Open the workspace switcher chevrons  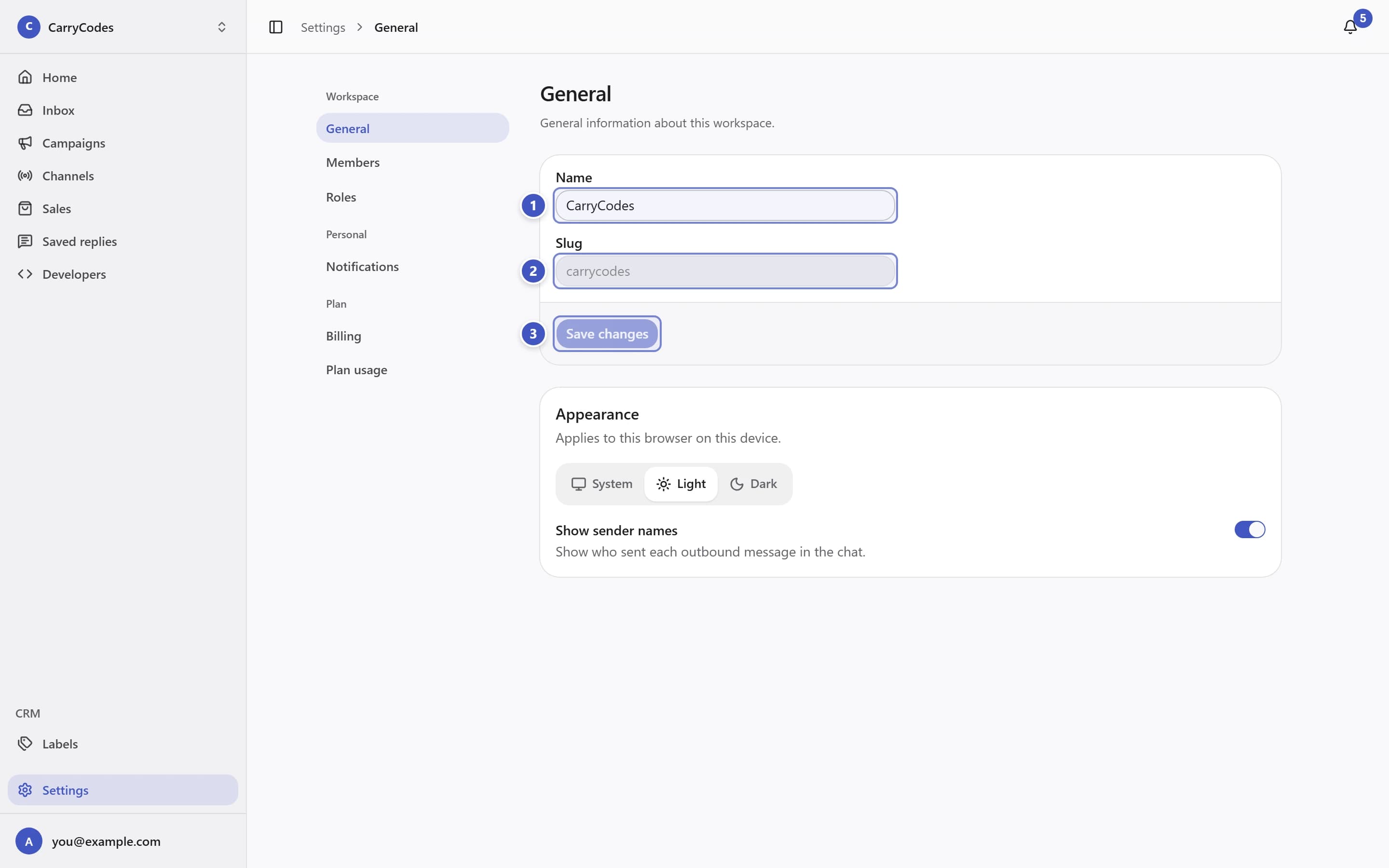pos(221,27)
